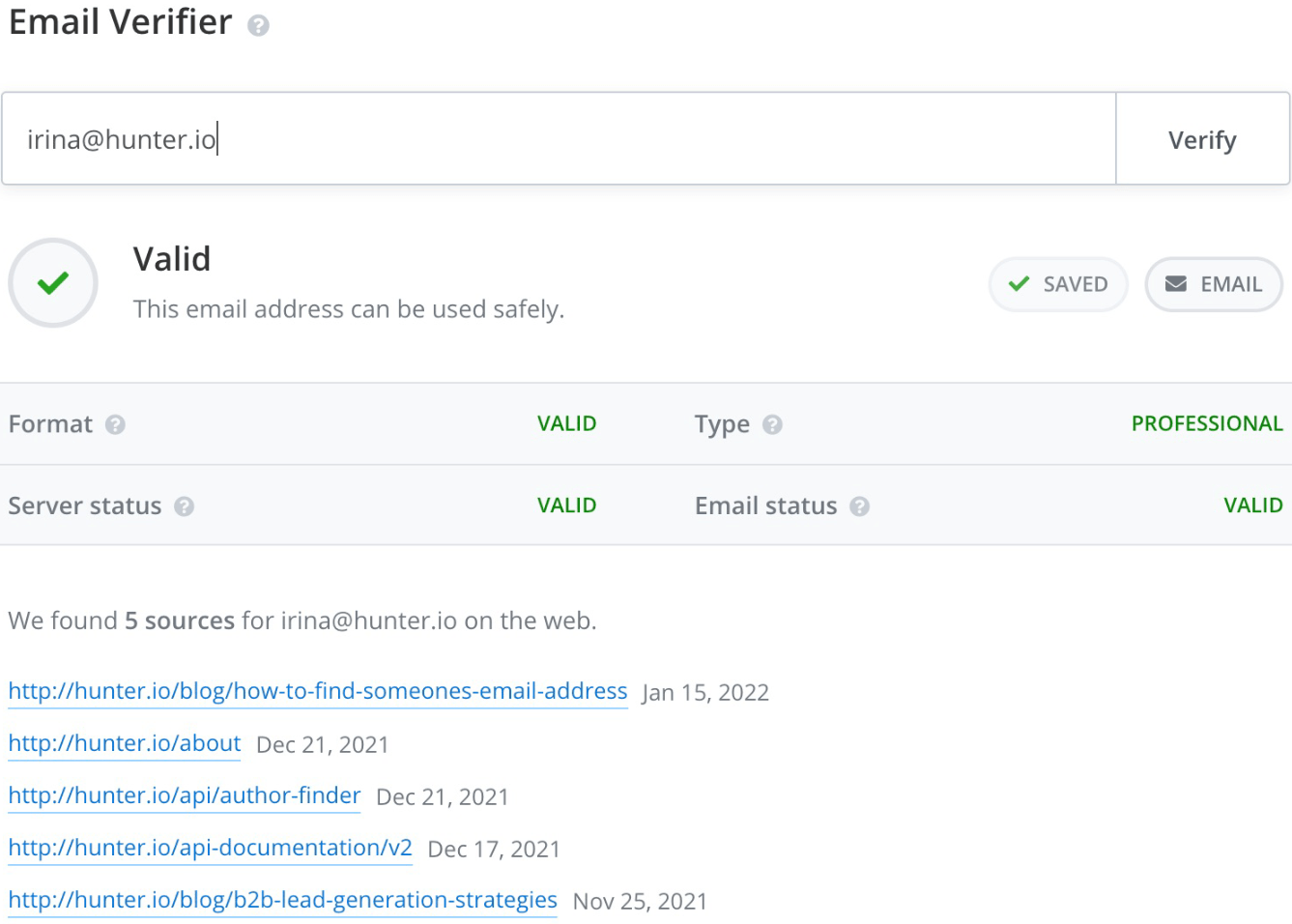The height and width of the screenshot is (924, 1292).
Task: Click the Valid result heading
Action: tap(172, 259)
